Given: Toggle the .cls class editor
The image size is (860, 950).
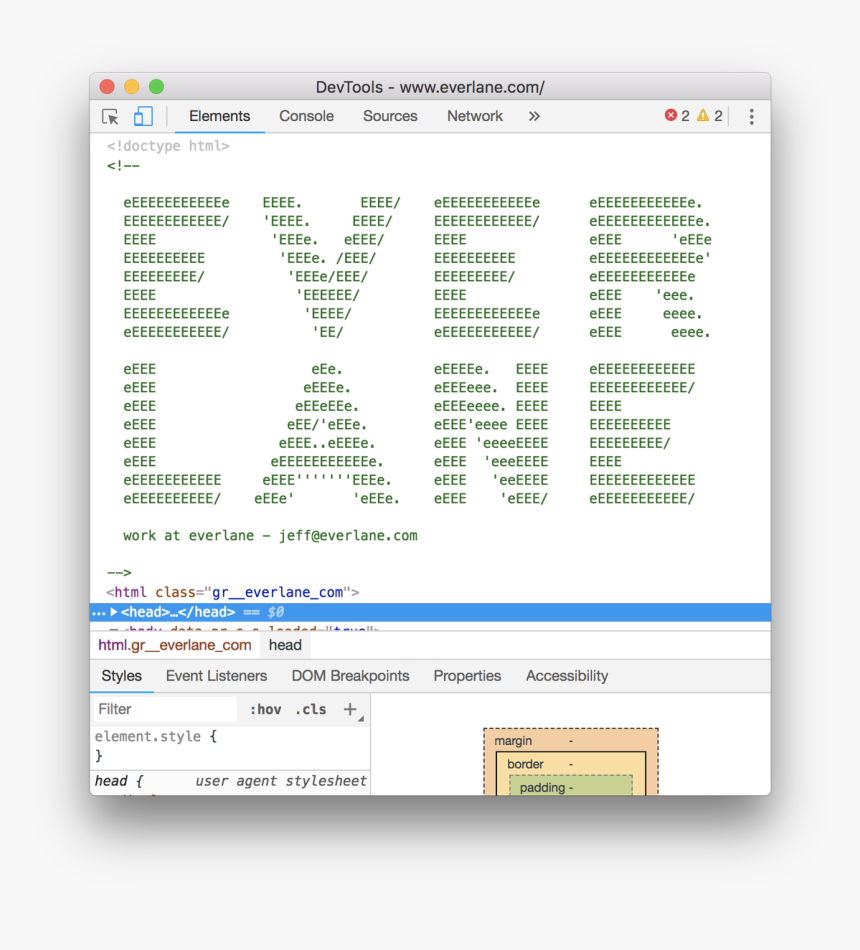Looking at the screenshot, I should [310, 709].
